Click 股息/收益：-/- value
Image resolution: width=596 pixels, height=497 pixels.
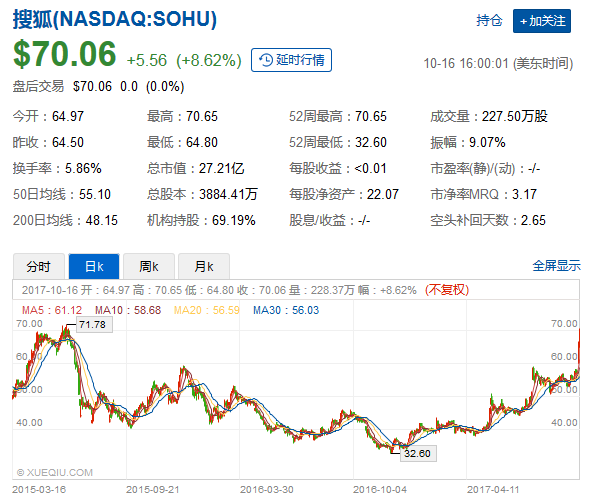[329, 220]
